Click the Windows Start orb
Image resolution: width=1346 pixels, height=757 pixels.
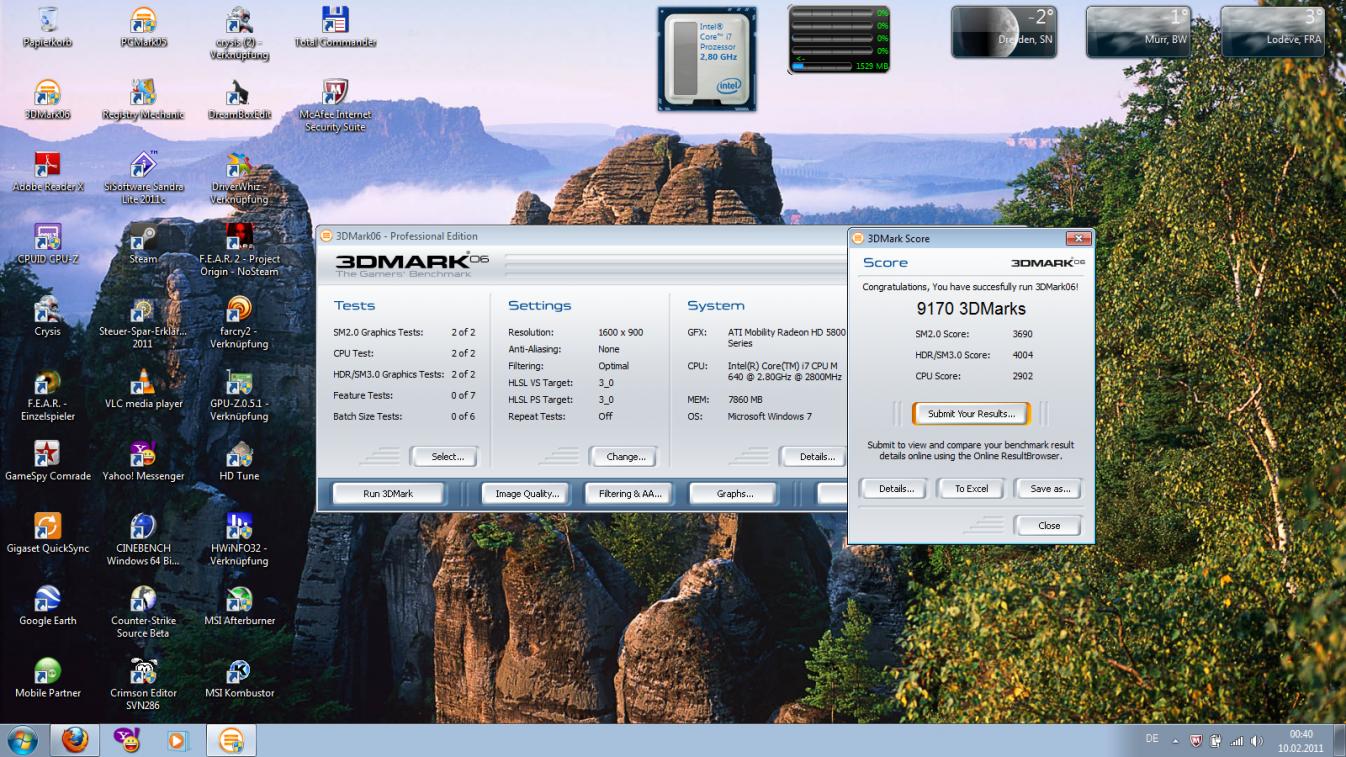tap(22, 740)
